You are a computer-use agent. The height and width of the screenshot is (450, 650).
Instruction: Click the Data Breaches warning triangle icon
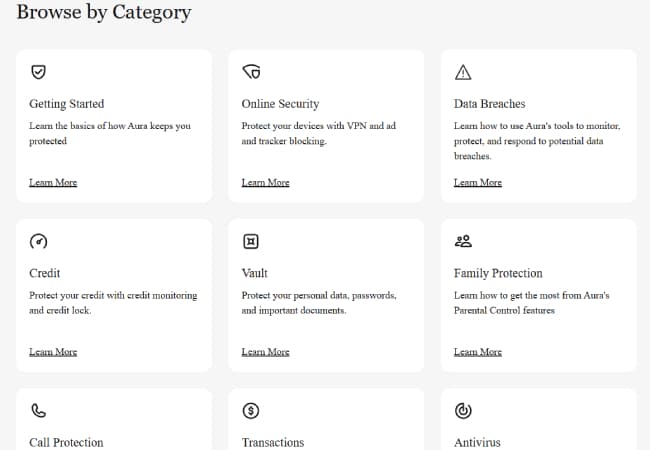click(463, 72)
